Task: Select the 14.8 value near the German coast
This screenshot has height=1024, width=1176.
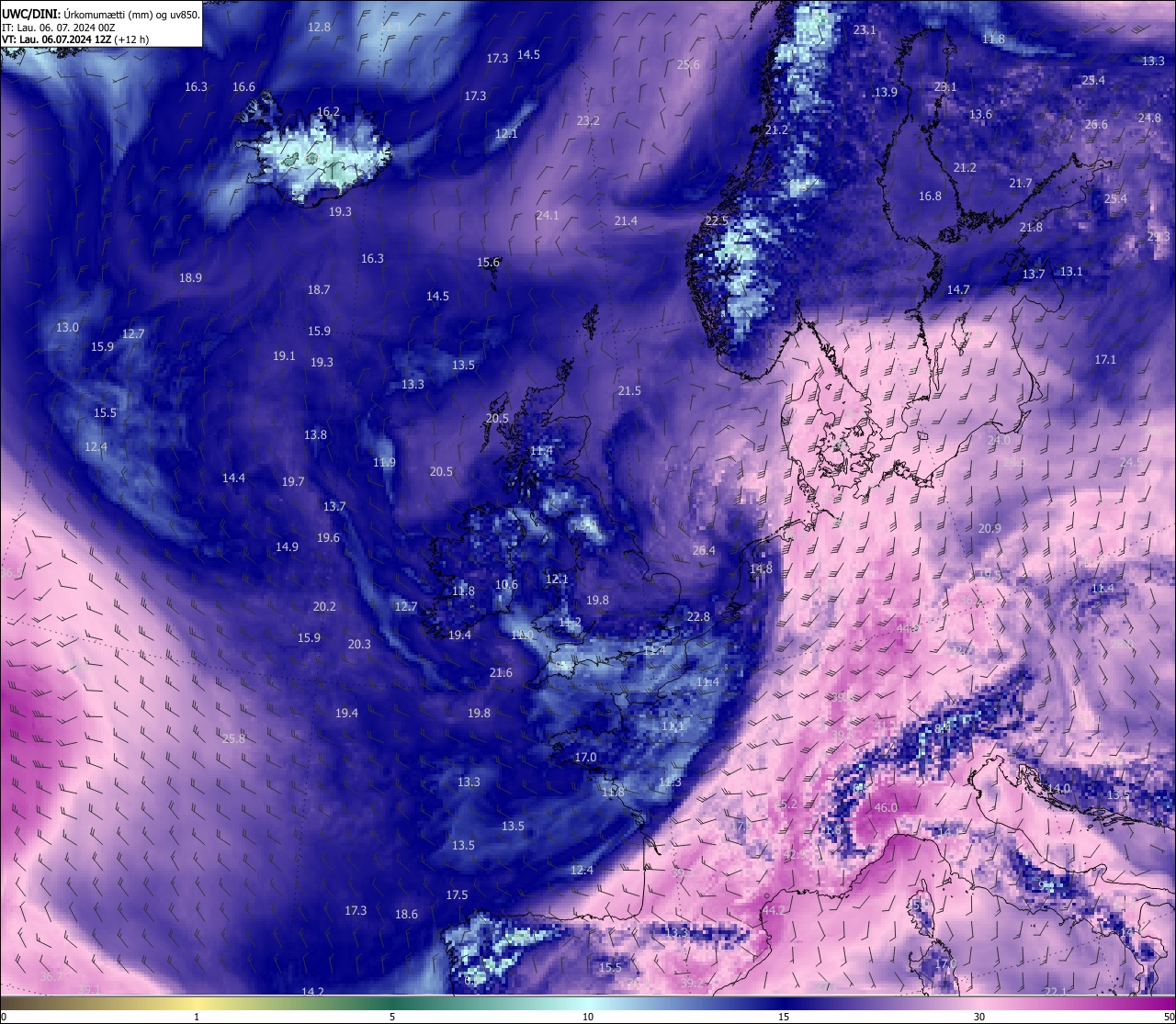Action: click(761, 568)
